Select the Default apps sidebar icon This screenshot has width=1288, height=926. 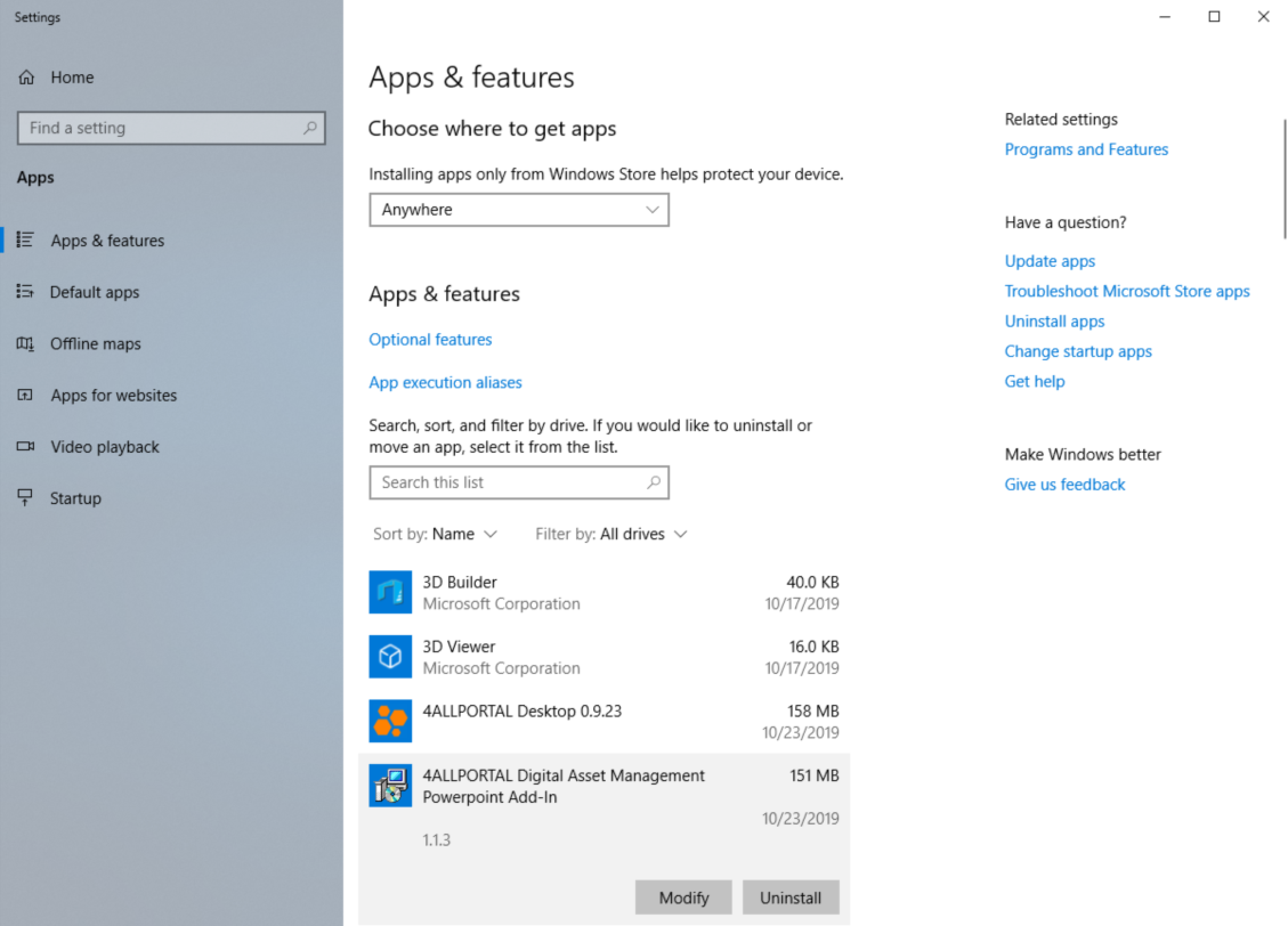click(25, 291)
